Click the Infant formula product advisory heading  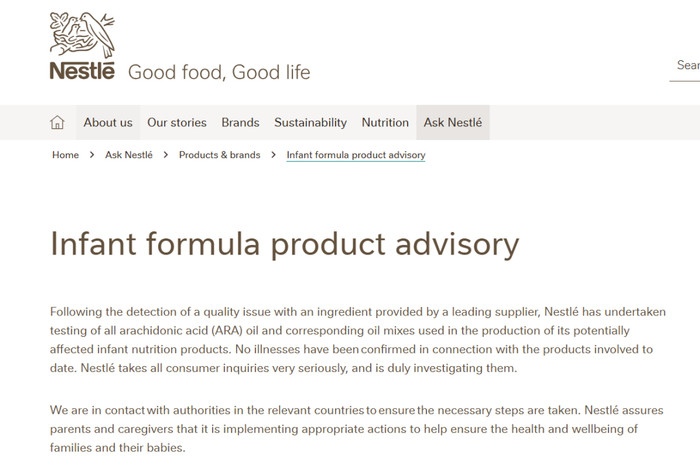[285, 244]
